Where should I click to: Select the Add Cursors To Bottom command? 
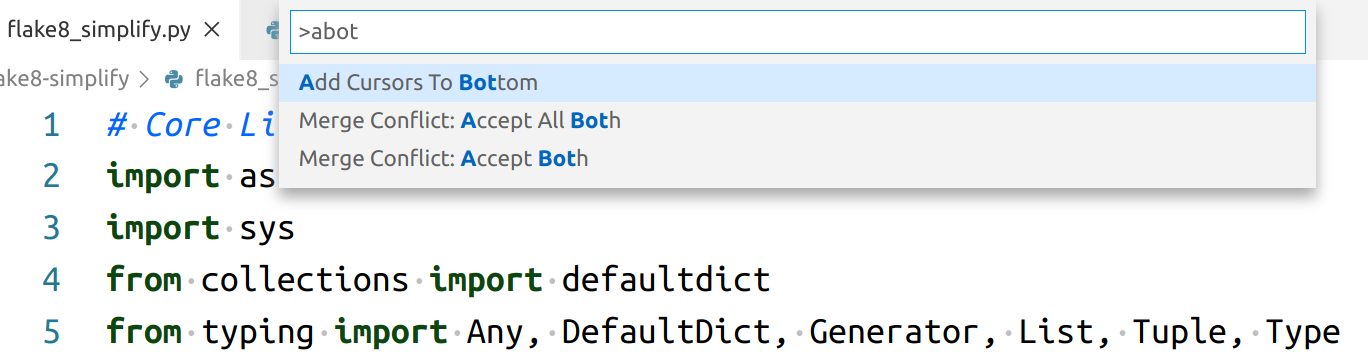[797, 83]
